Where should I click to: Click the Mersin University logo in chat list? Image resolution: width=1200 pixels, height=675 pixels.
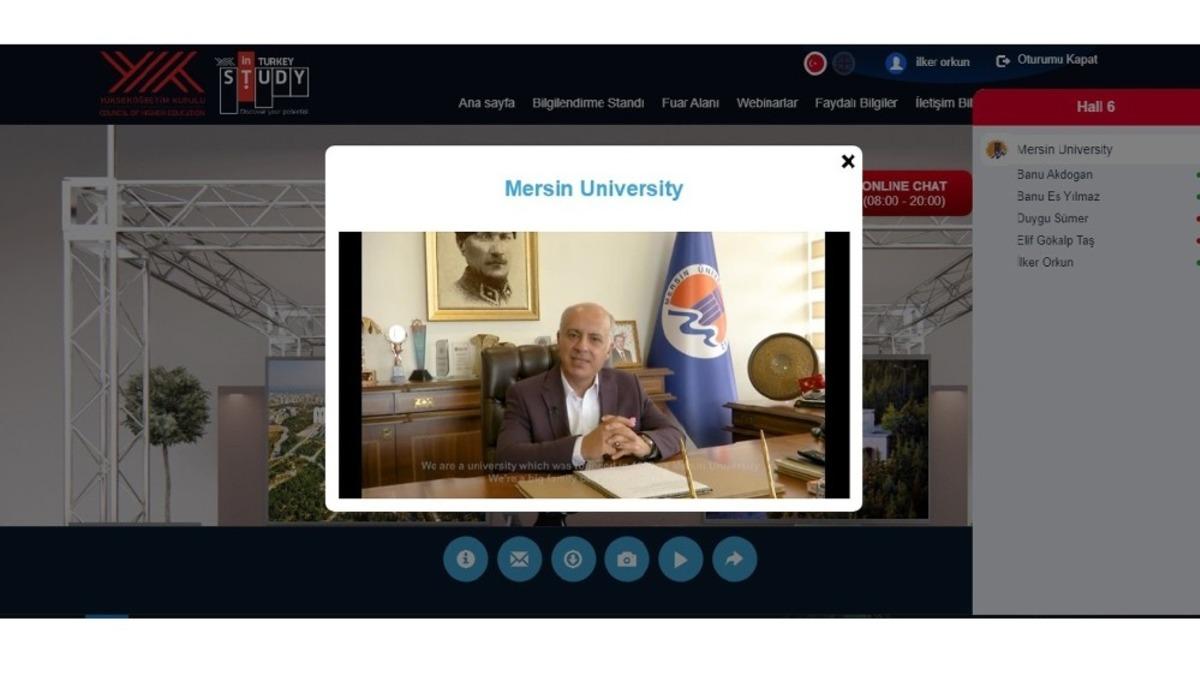coord(996,150)
